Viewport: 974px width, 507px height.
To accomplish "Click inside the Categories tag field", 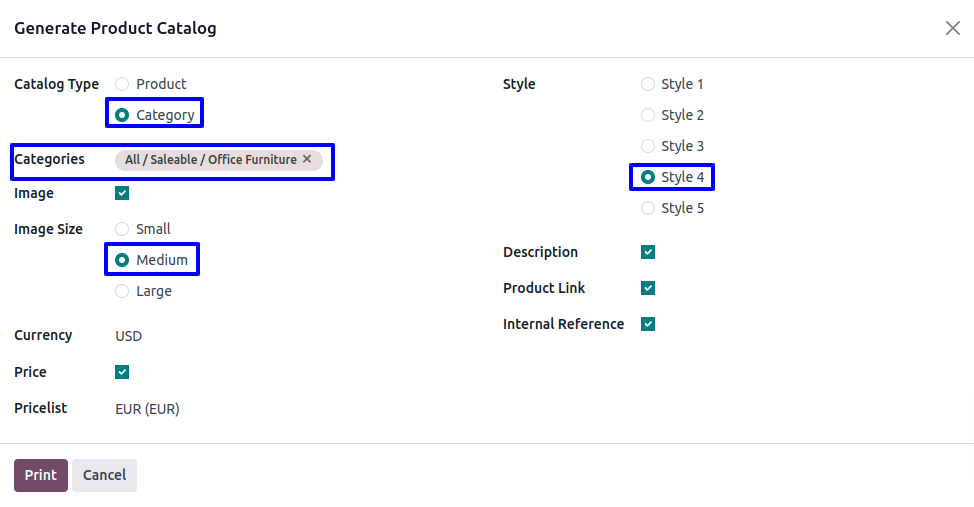I will coord(326,160).
